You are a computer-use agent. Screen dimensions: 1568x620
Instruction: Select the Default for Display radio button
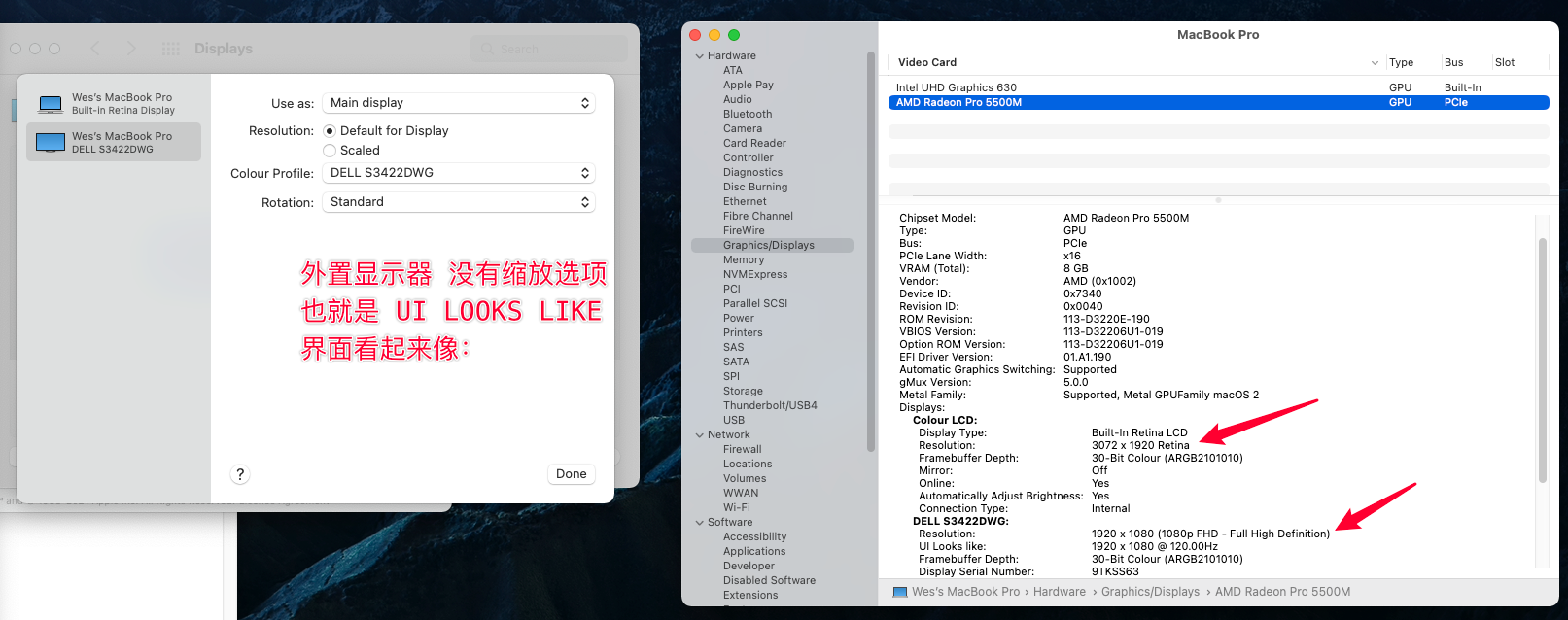tap(330, 131)
